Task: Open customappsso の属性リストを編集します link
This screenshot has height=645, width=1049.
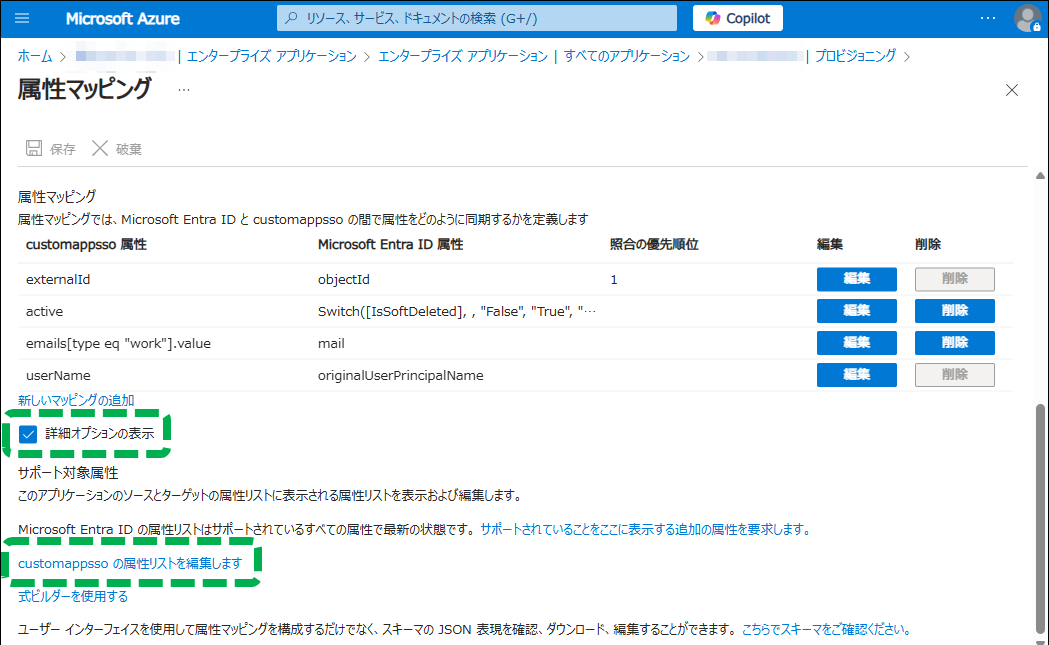Action: pos(130,563)
